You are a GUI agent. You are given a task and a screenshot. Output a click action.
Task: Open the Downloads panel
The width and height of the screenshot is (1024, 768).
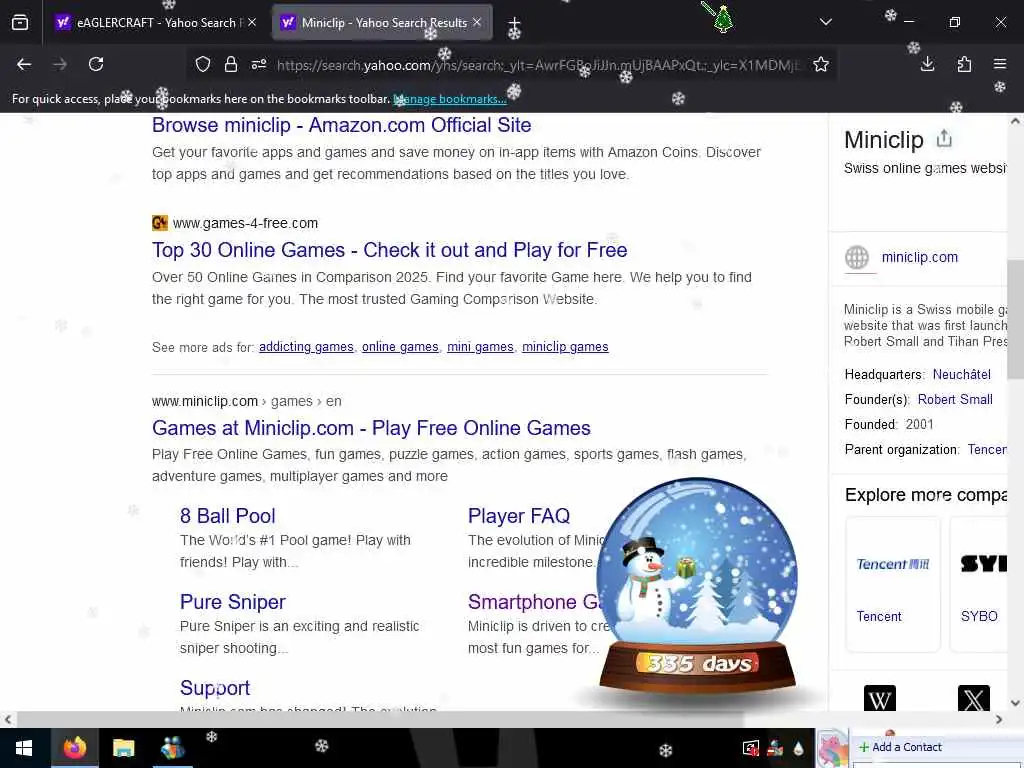(927, 64)
